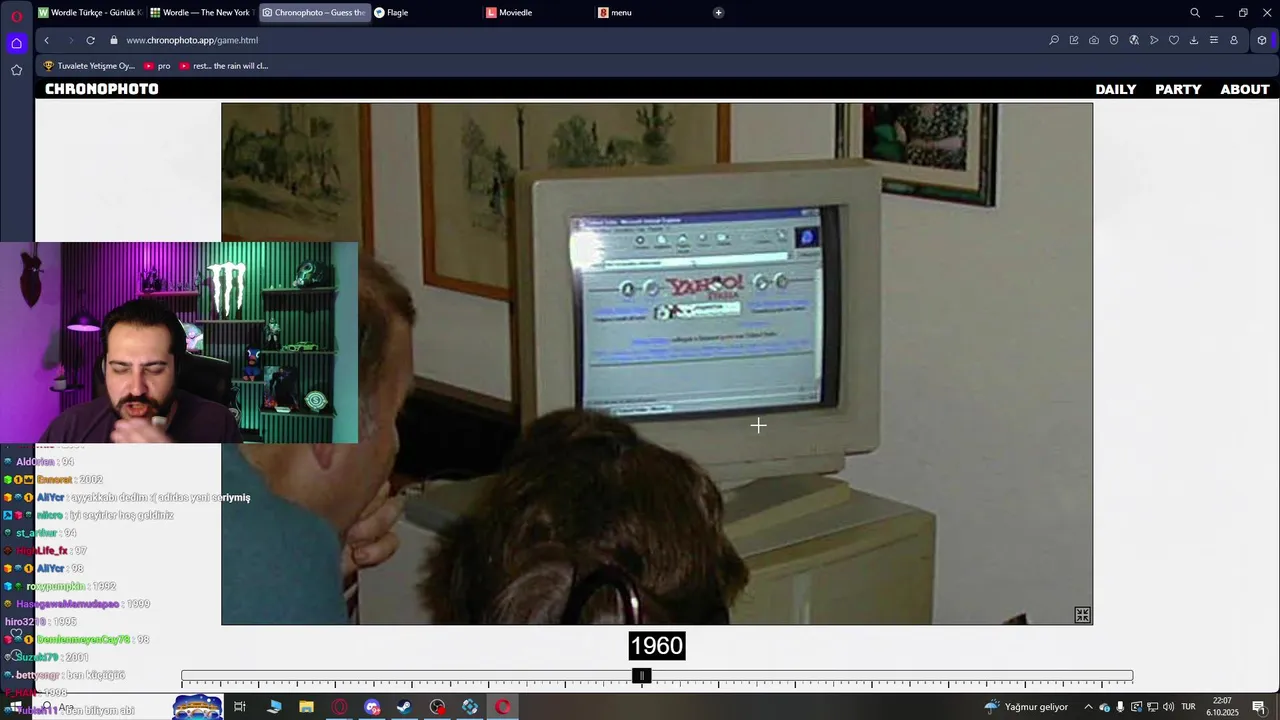Open Tuvalete Yetişme Oy... bookmark

click(89, 66)
